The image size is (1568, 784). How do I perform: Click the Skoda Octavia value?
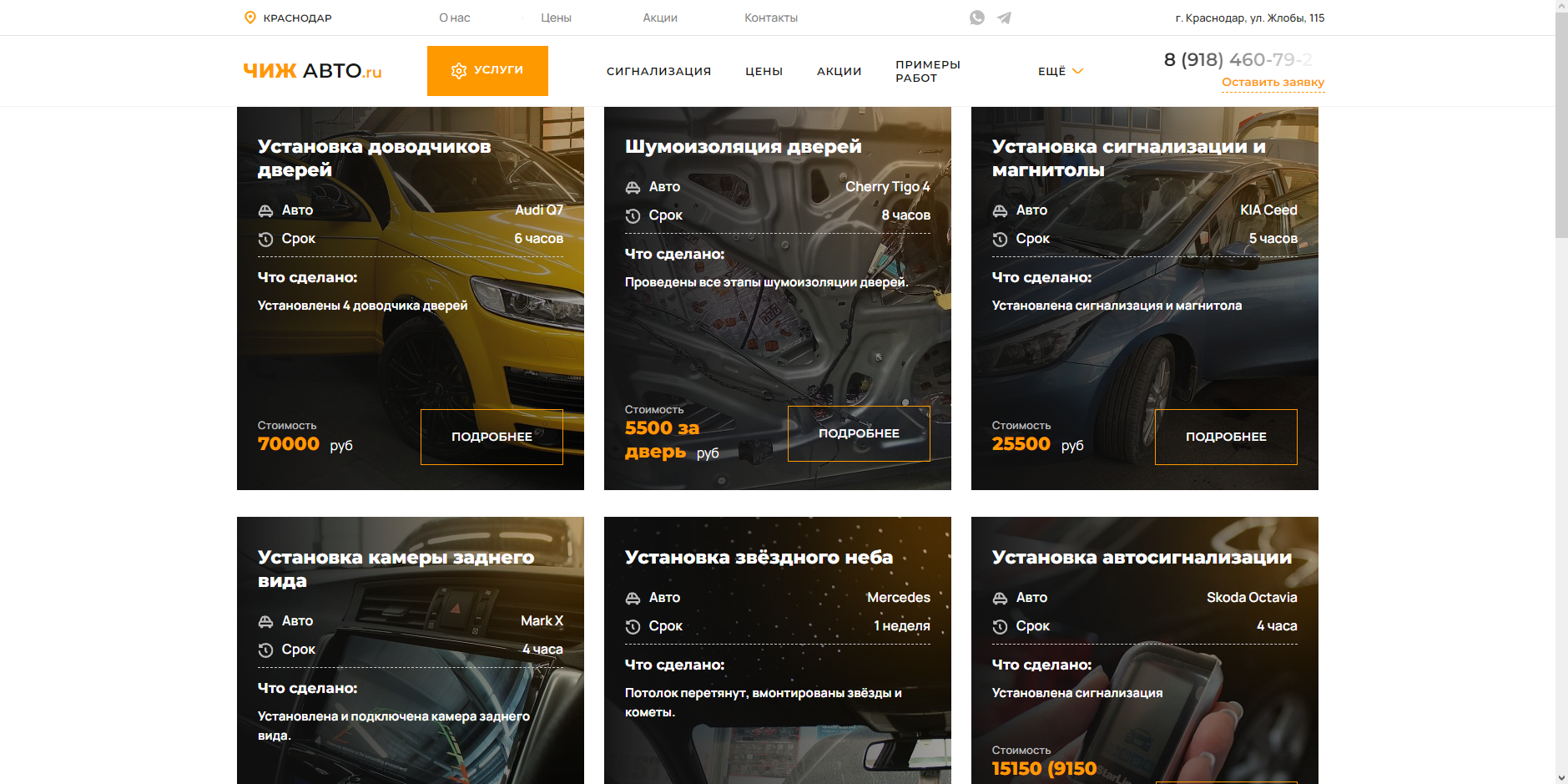click(1252, 598)
